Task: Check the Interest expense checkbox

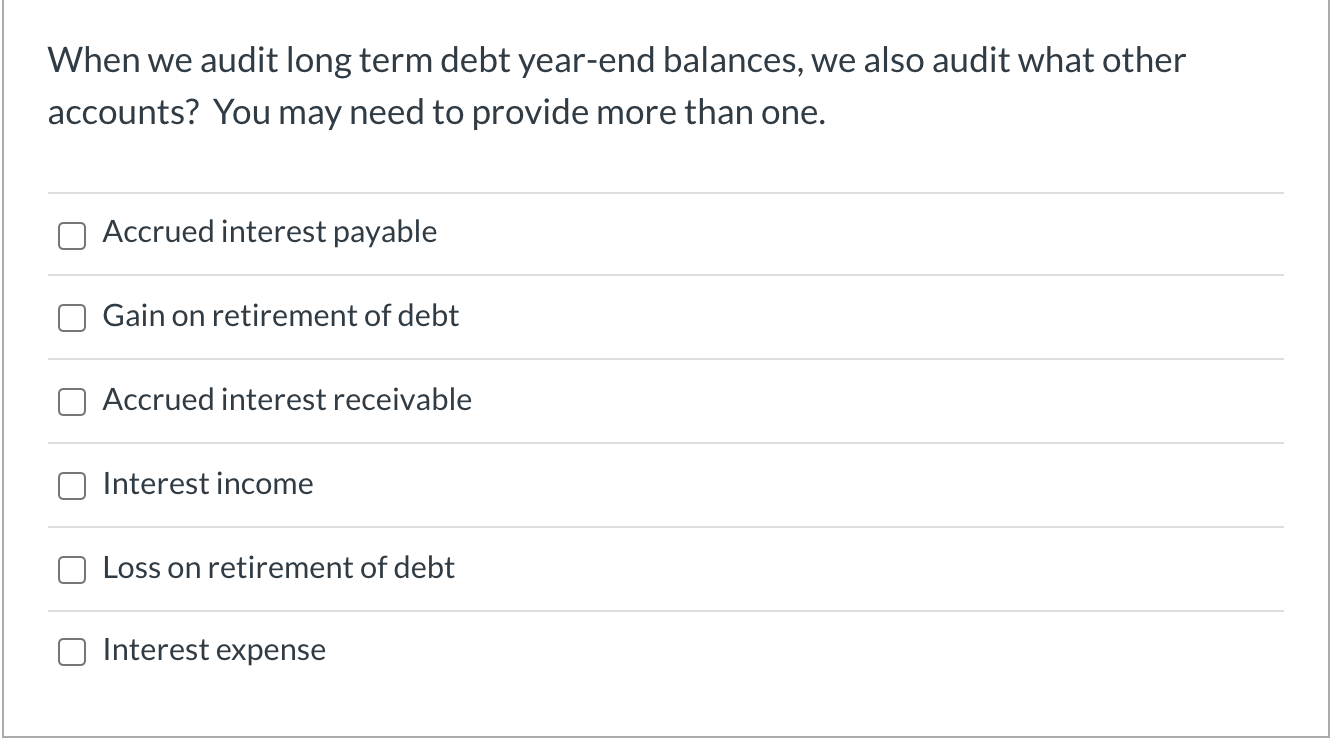Action: 71,652
